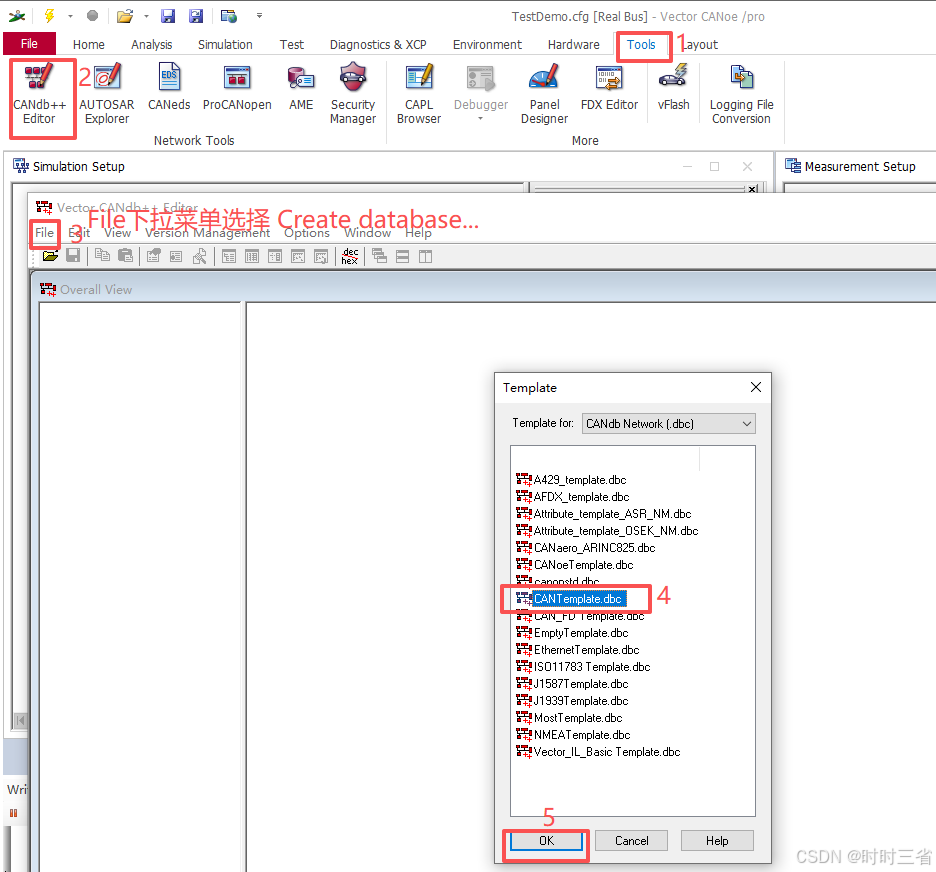Click the Stop measurement circle icon
The width and height of the screenshot is (936, 872).
pos(93,16)
